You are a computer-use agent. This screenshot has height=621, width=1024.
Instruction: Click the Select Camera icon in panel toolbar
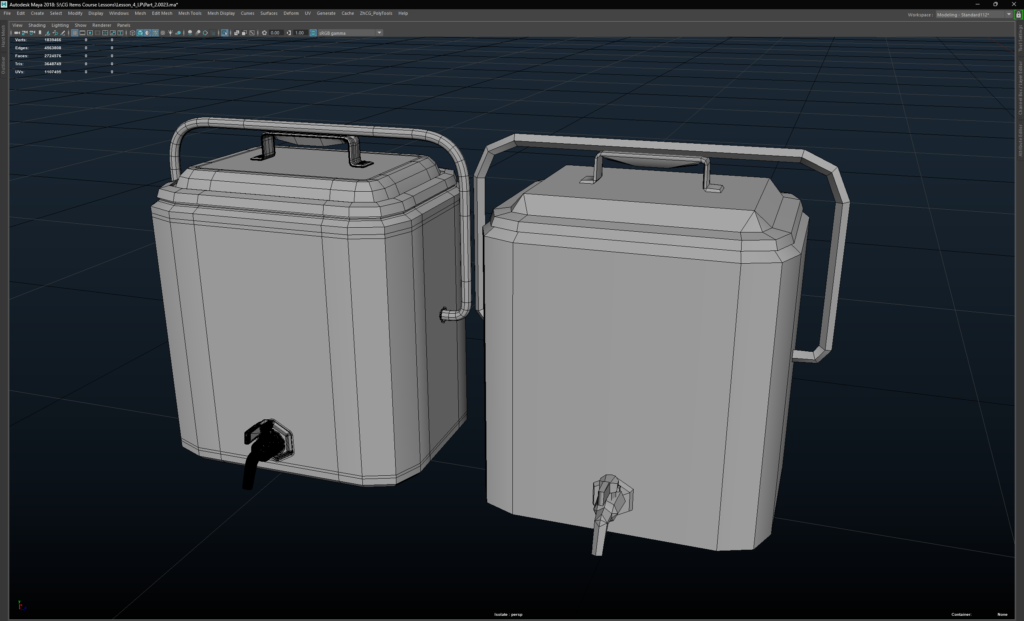click(x=17, y=32)
